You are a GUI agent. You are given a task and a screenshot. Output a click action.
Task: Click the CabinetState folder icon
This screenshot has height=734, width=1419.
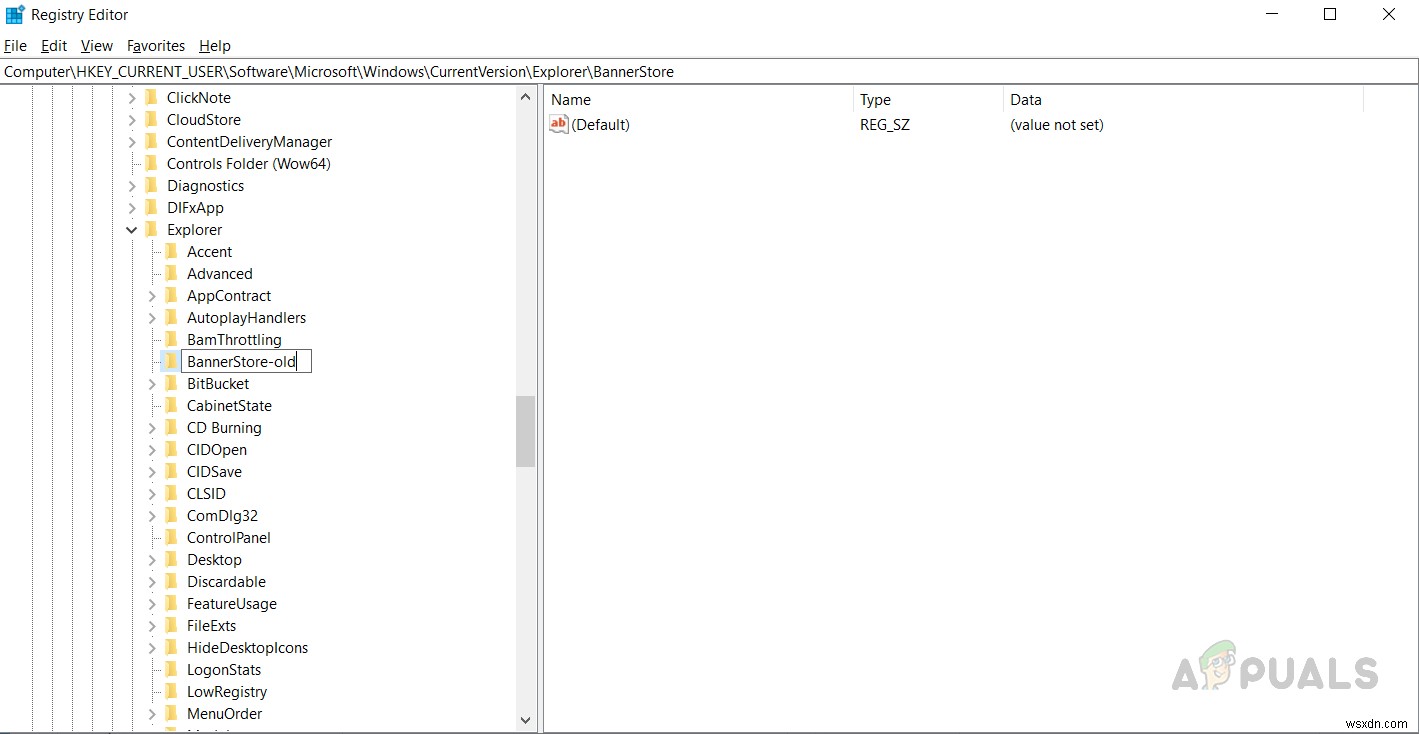pyautogui.click(x=171, y=406)
